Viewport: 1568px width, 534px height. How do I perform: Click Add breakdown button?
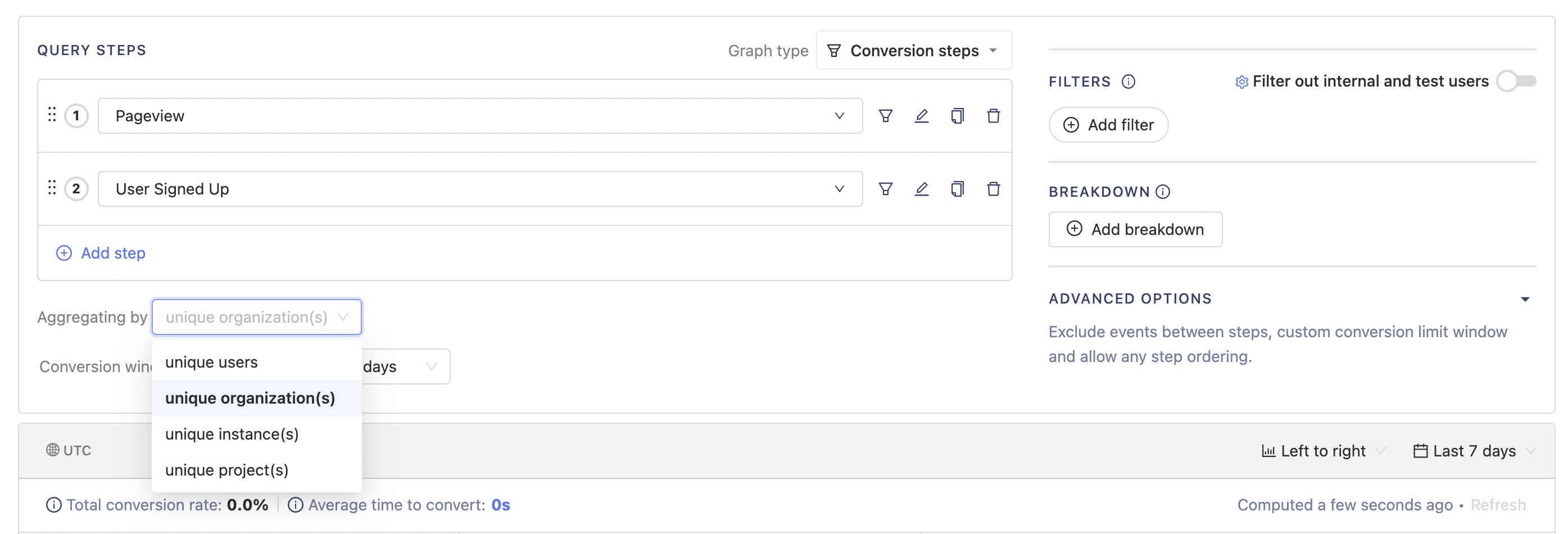(x=1135, y=229)
